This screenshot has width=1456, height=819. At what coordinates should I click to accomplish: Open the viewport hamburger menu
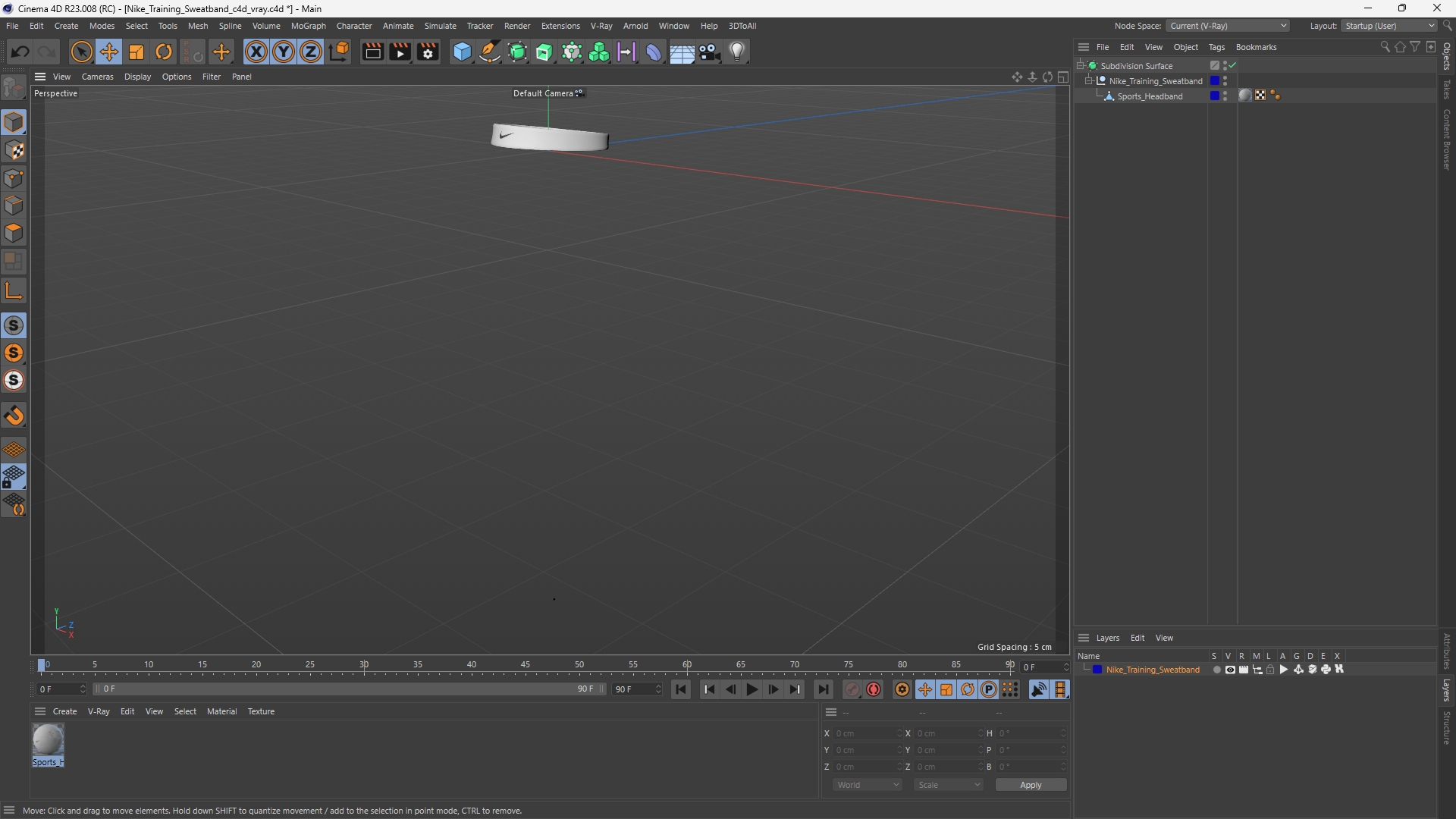tap(40, 77)
